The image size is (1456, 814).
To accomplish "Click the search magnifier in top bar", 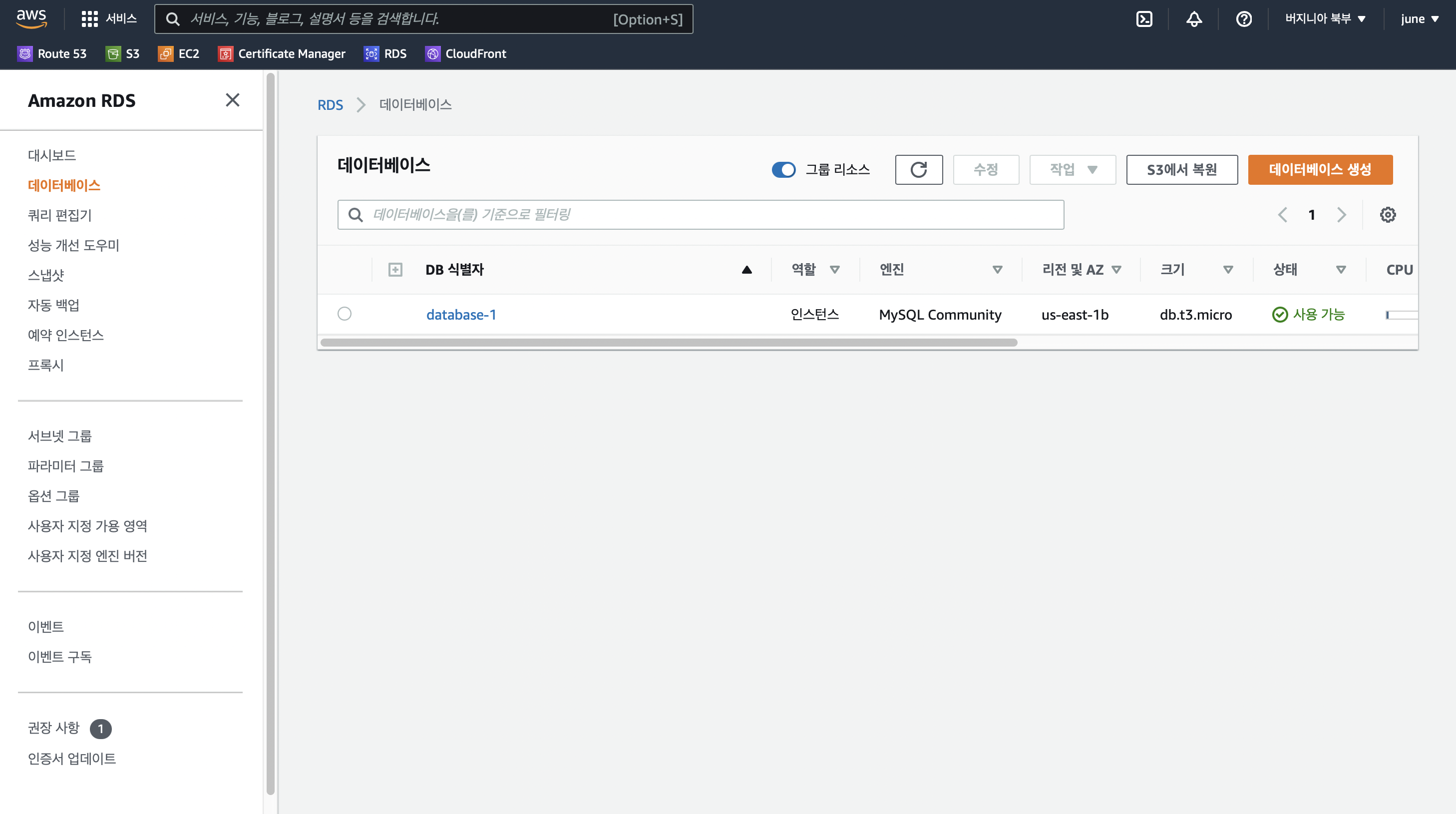I will coord(172,19).
